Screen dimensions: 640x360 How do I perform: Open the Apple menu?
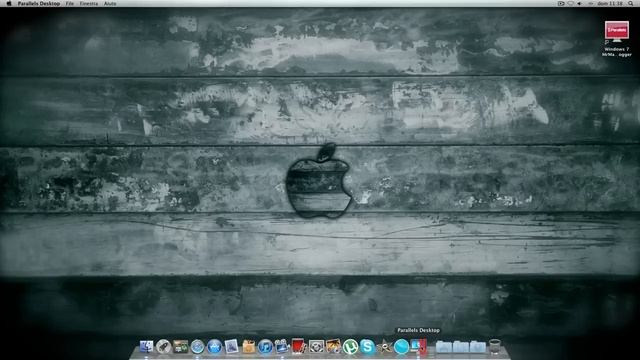coord(9,3)
